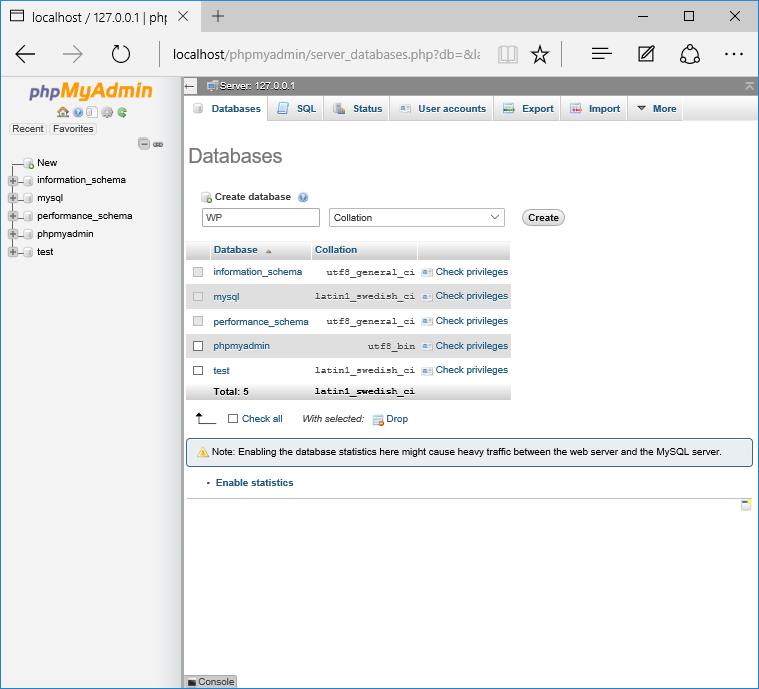Click the database name input field

(261, 217)
